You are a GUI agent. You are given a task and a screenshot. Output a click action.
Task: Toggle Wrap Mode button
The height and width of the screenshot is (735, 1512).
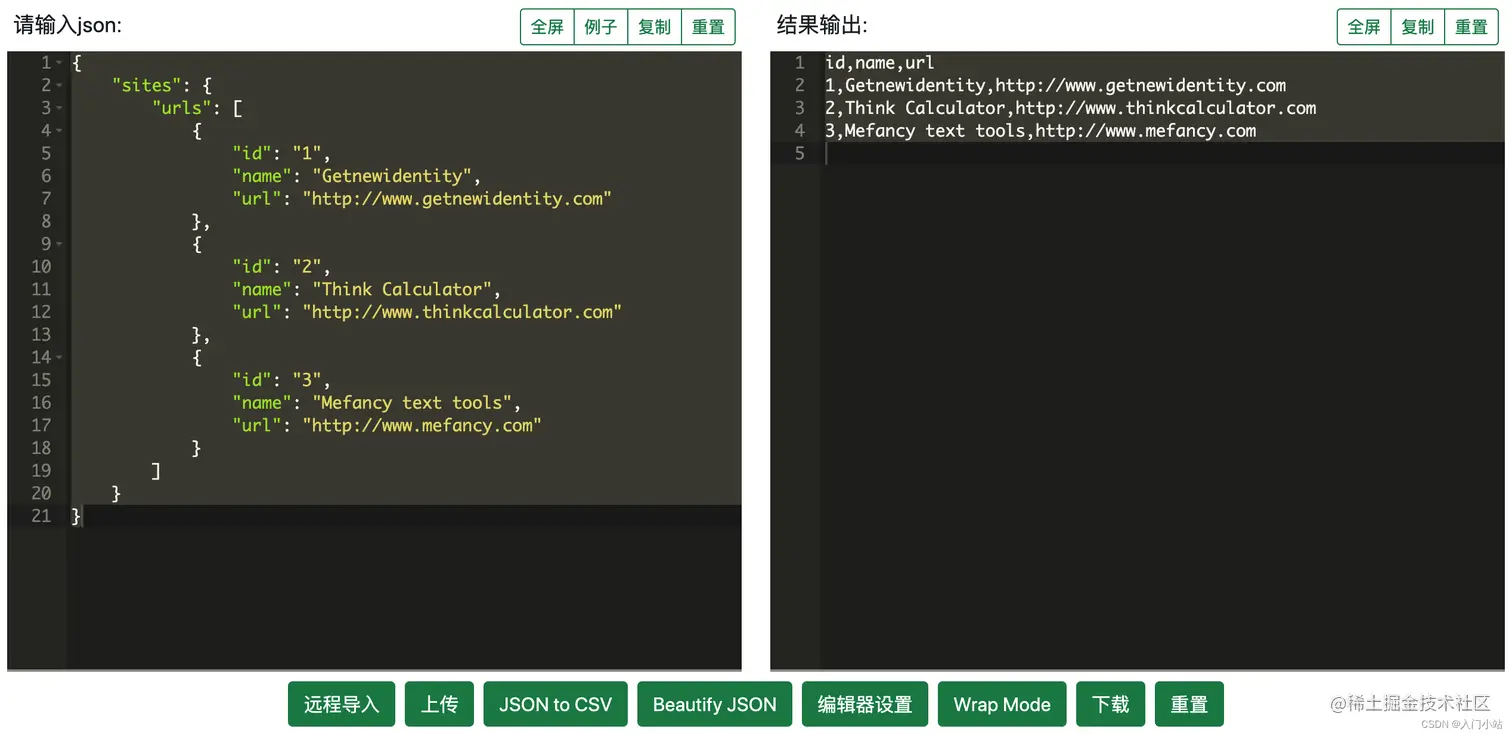pyautogui.click(x=1002, y=704)
